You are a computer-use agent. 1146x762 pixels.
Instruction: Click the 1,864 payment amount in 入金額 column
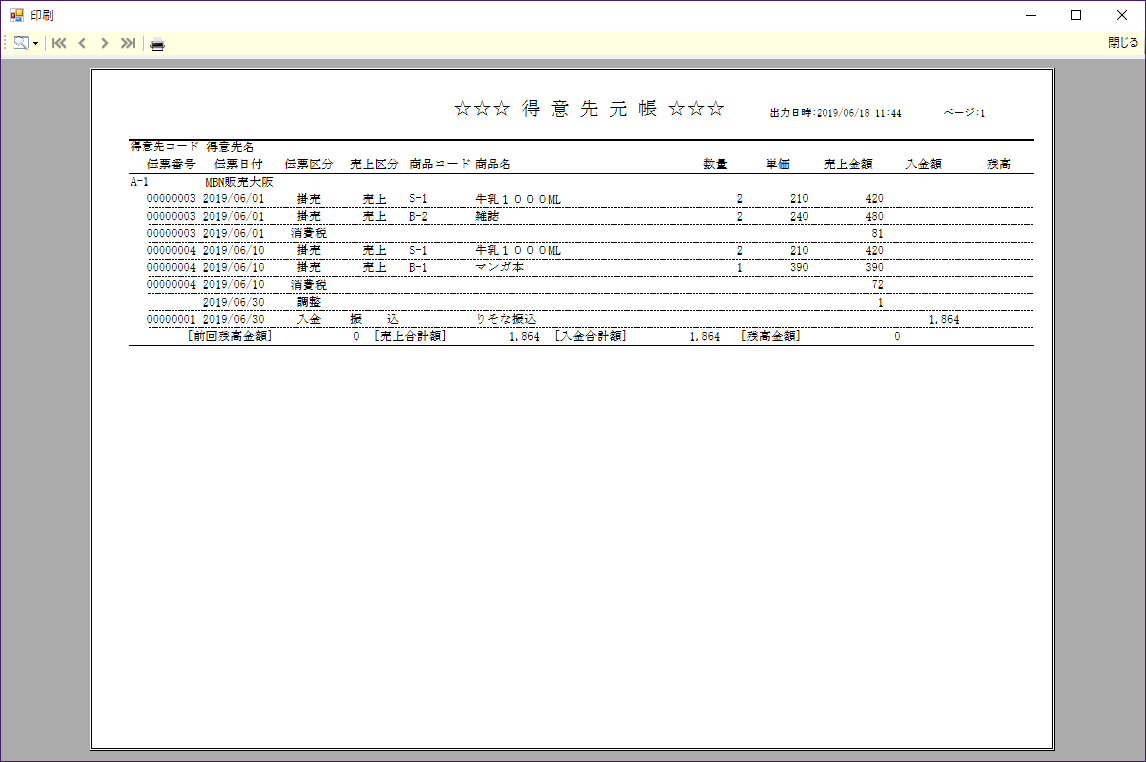tap(944, 319)
